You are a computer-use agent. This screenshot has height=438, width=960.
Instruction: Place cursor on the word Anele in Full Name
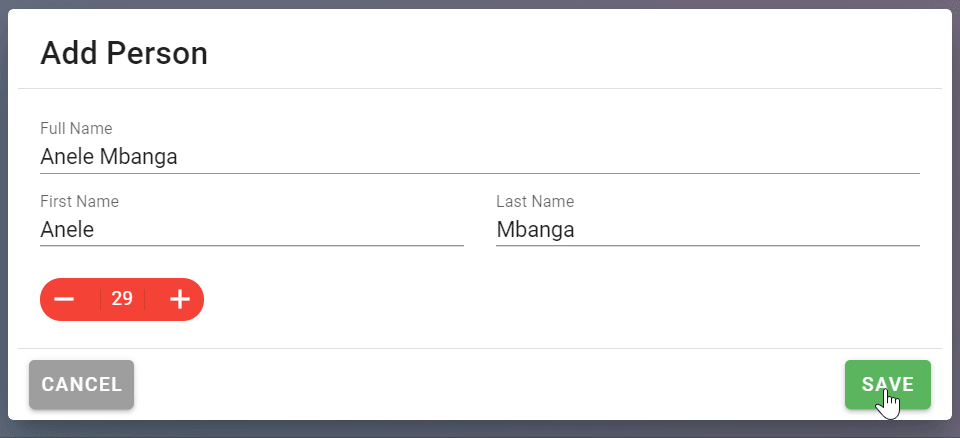coord(67,157)
